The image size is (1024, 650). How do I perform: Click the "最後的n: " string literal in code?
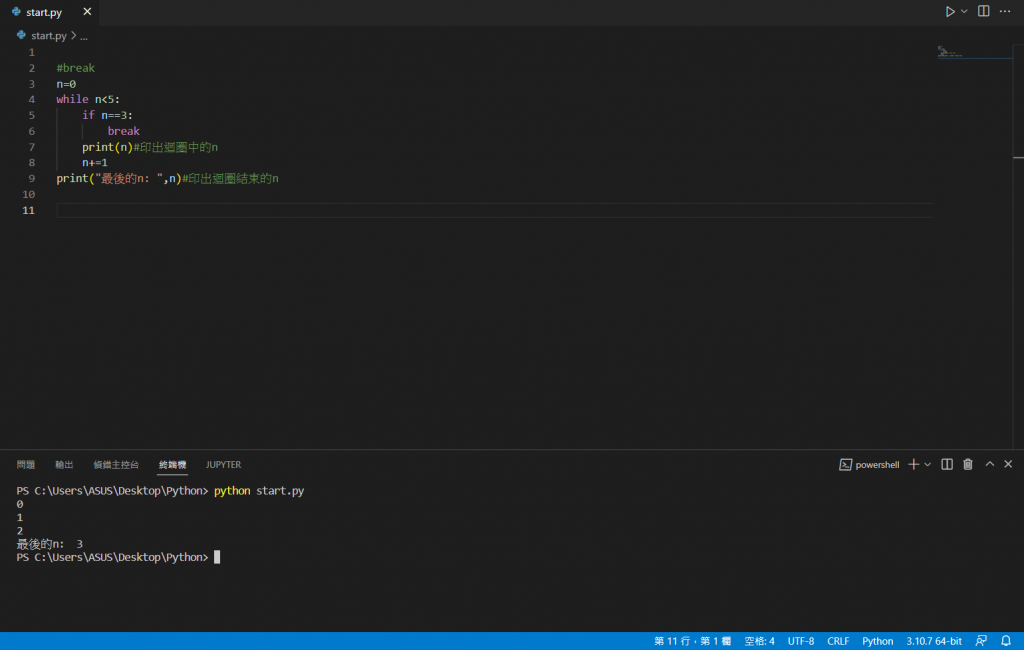[129, 178]
